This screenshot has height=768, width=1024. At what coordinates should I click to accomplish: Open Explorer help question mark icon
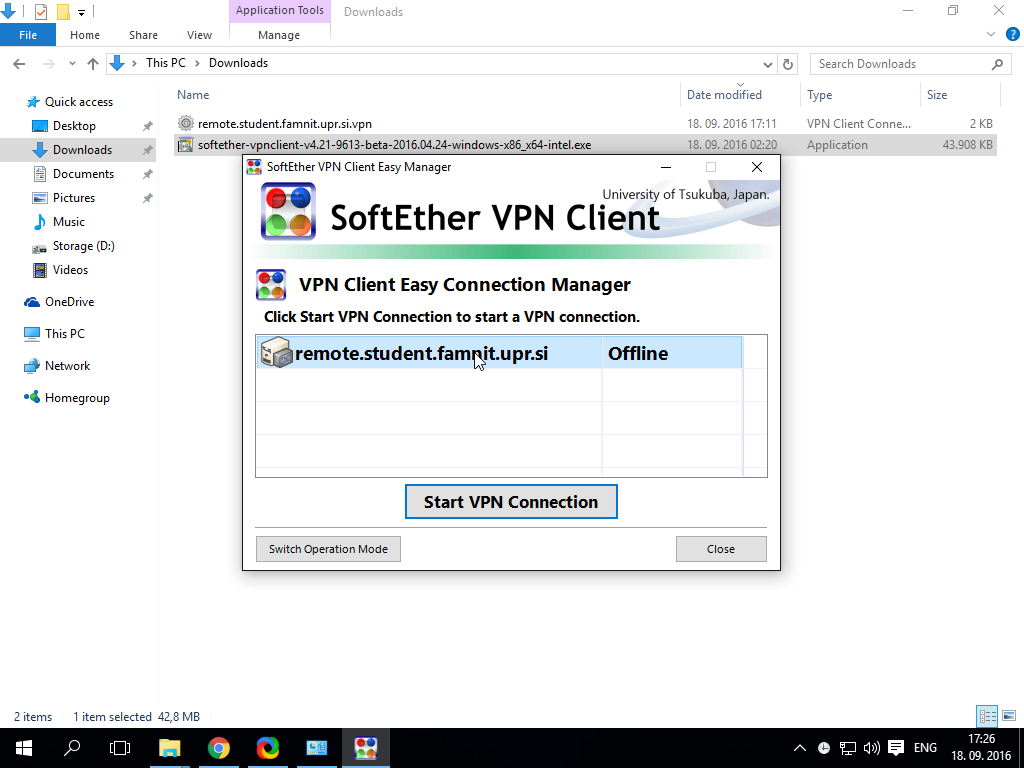coord(1012,34)
